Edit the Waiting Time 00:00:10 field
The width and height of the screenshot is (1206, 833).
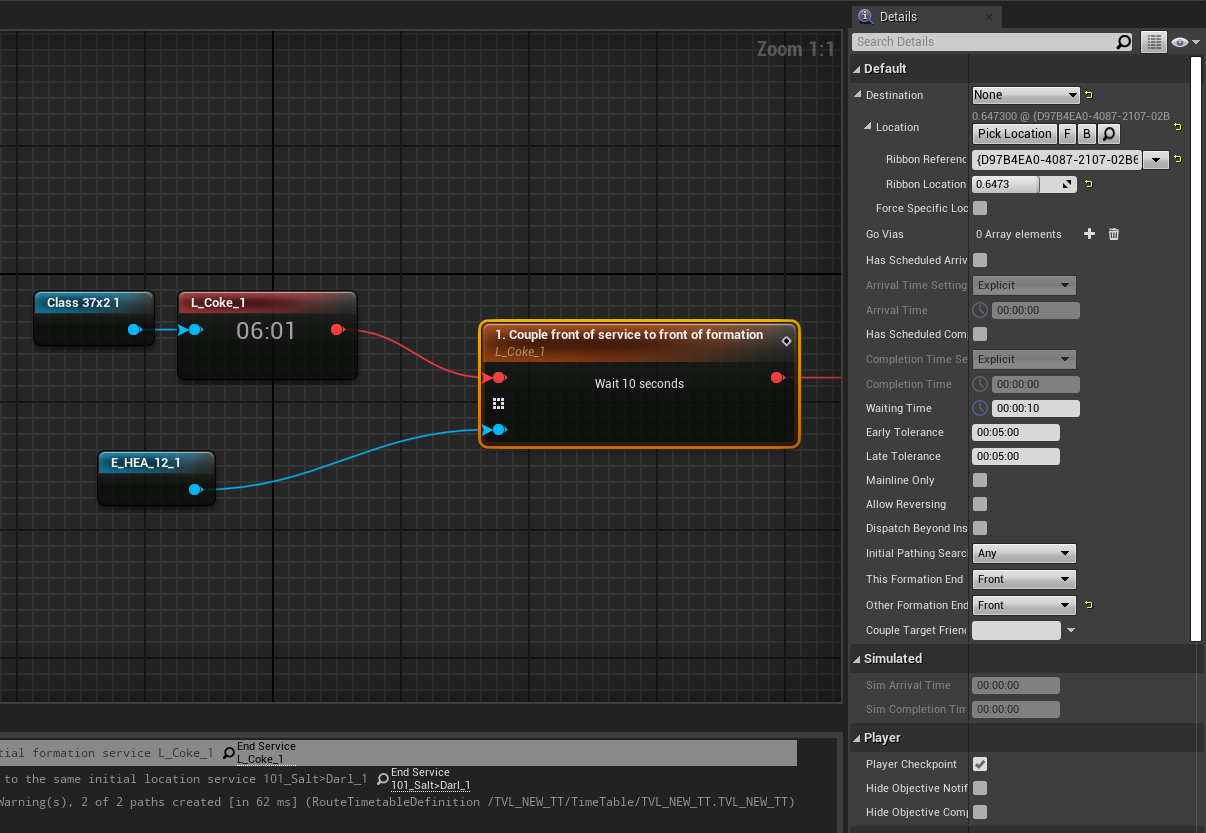click(x=1034, y=408)
